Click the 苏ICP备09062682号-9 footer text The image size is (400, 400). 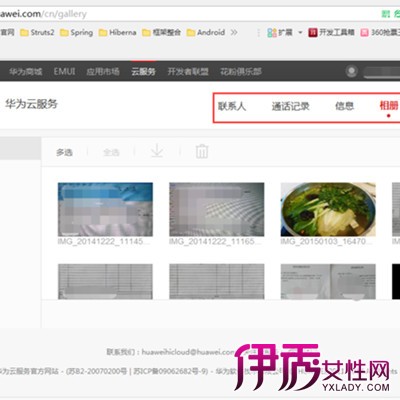pyautogui.click(x=171, y=371)
